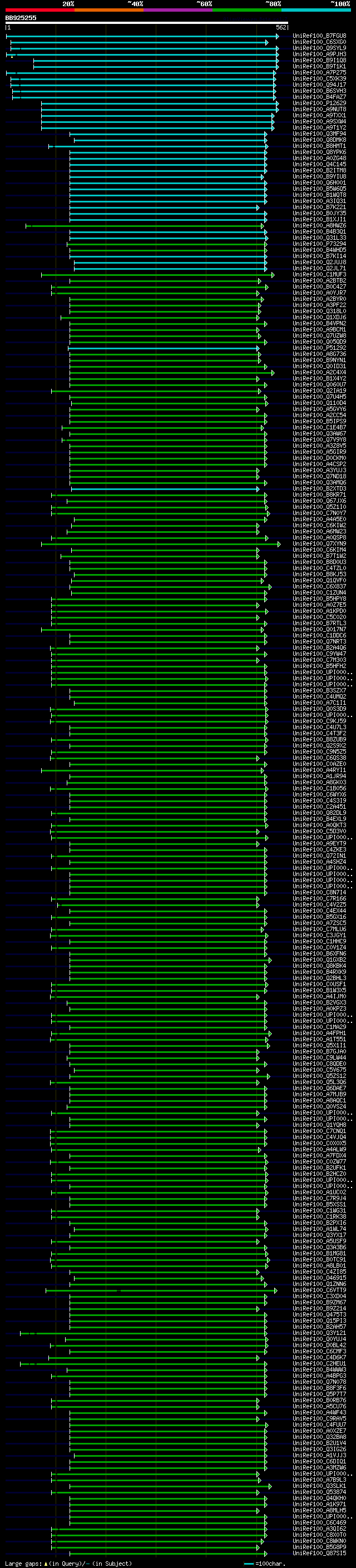Open hit UniRef100_P73294
The image size is (356, 1568).
(x=319, y=244)
